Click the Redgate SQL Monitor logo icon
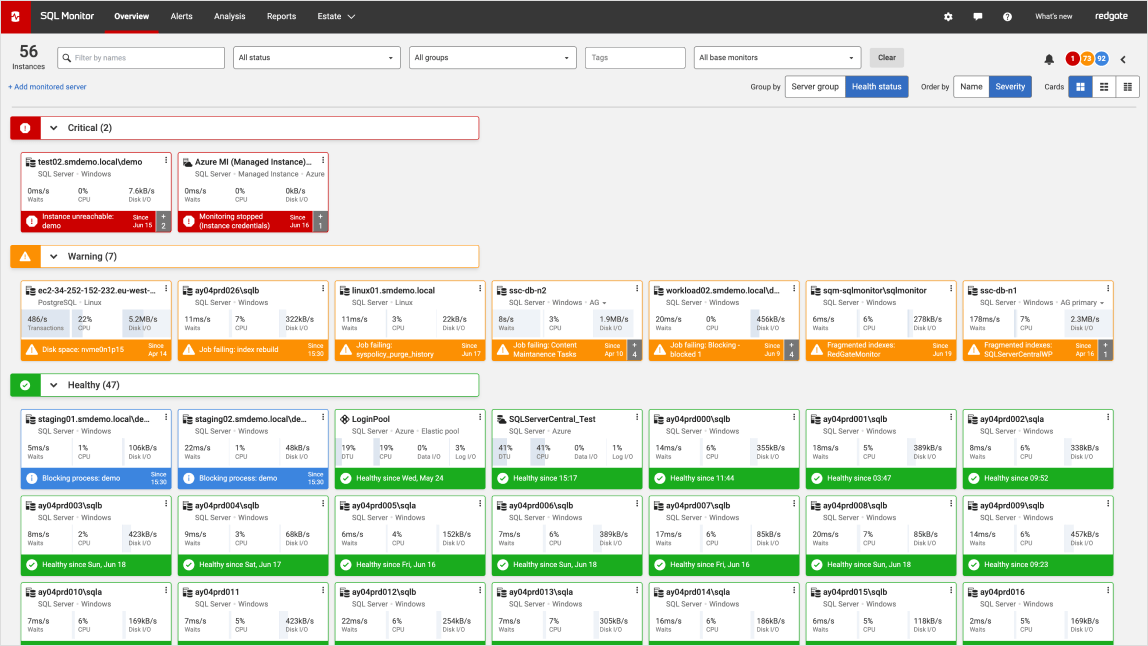 15,16
